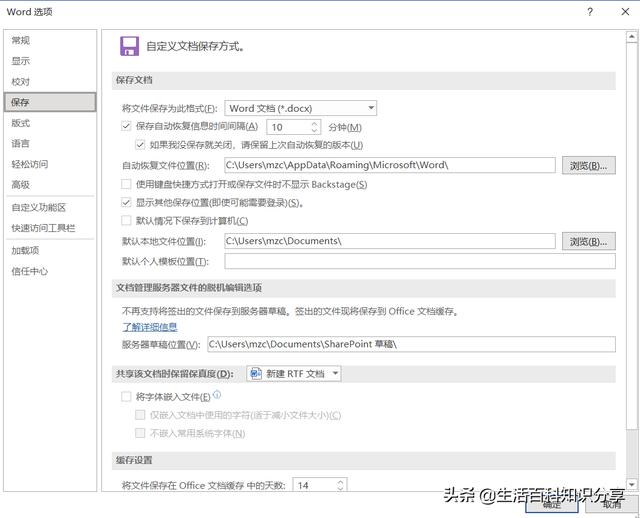Click the purple save disk icon
Screen dimensions: 640x518
(129, 46)
